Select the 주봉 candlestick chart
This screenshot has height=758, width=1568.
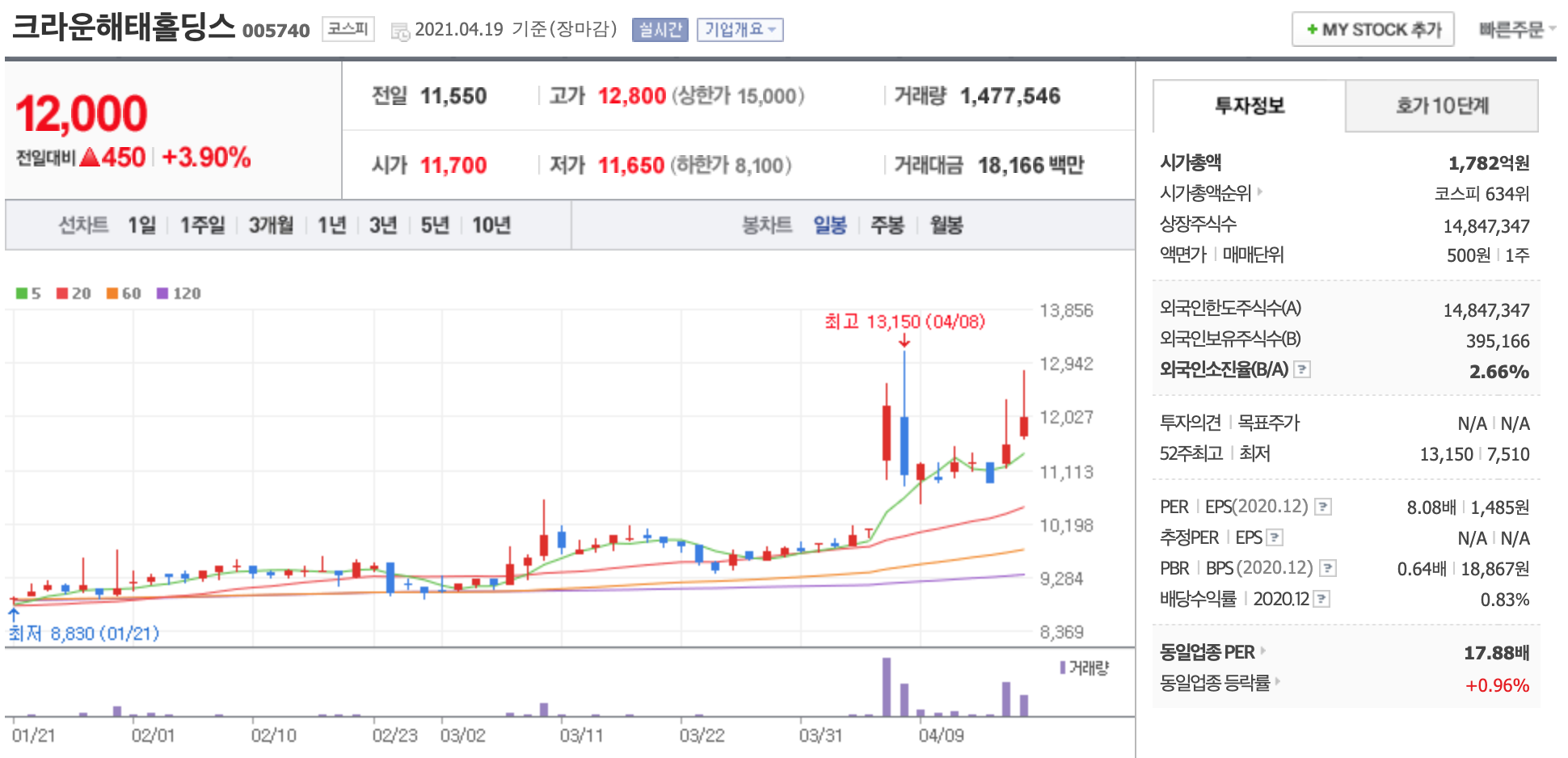pyautogui.click(x=887, y=225)
